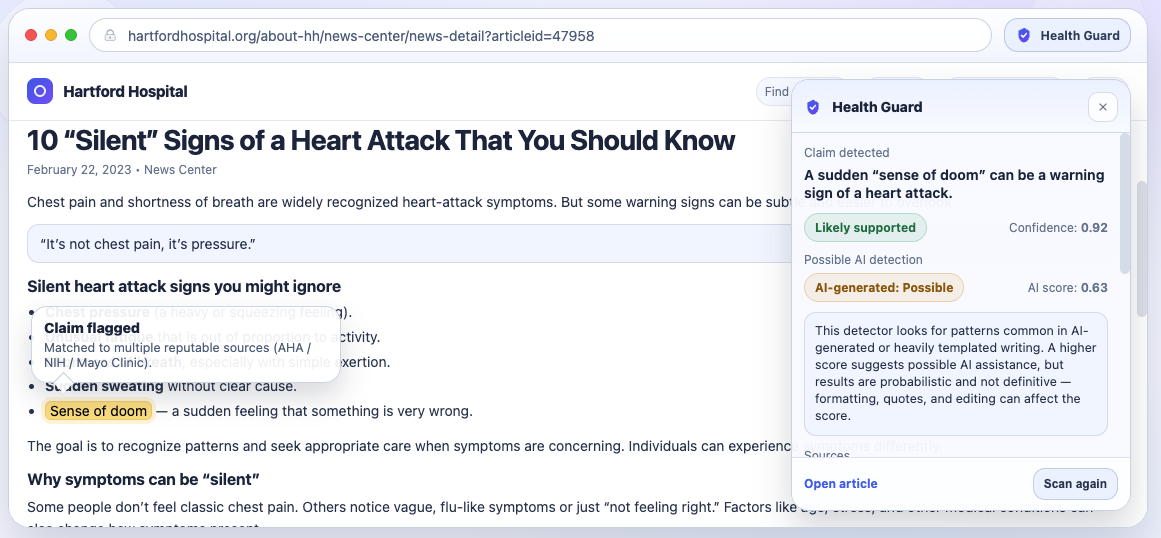Click the AI-generated: Possible badge

pos(884,287)
